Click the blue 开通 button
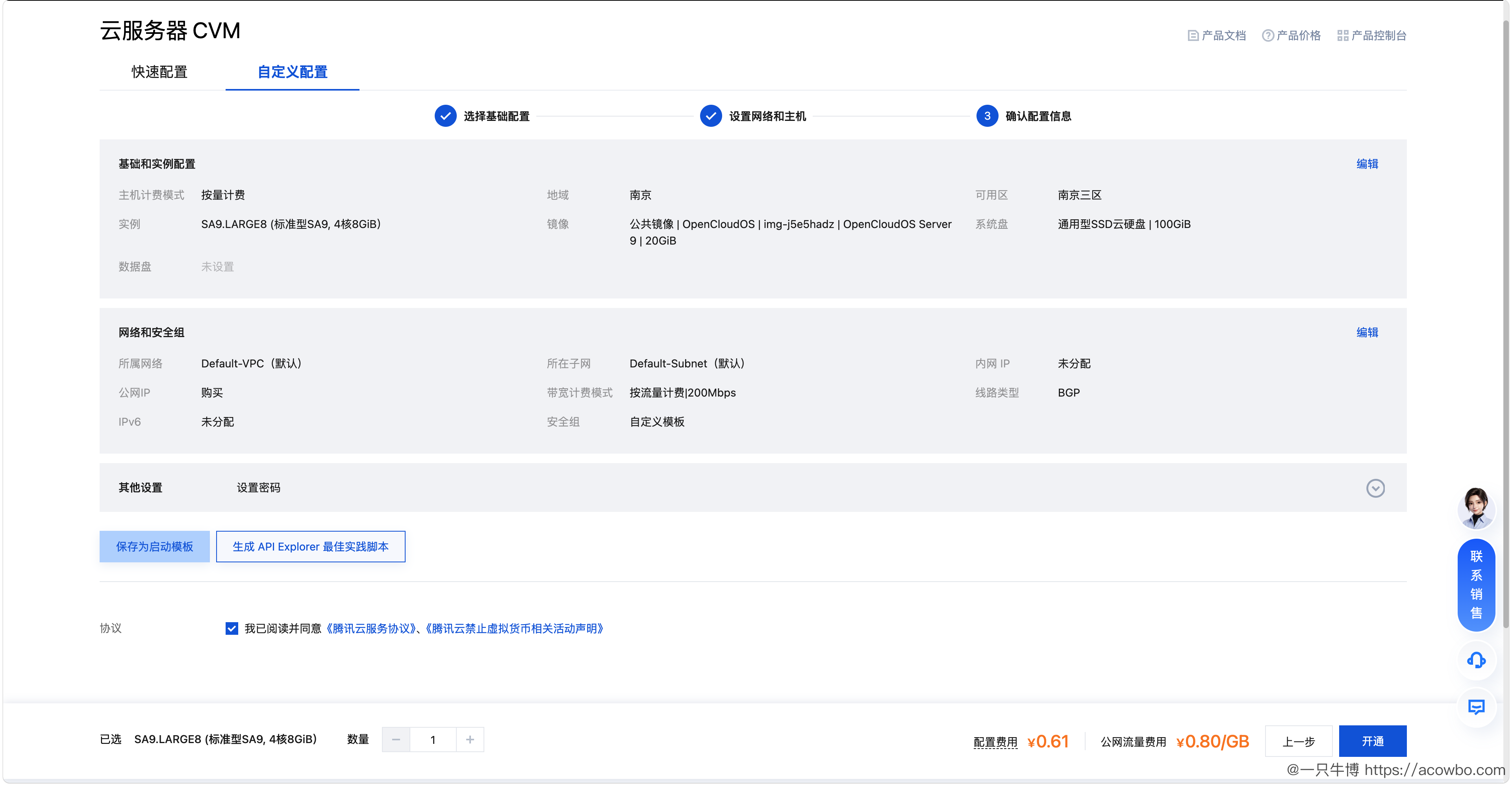 pyautogui.click(x=1372, y=742)
